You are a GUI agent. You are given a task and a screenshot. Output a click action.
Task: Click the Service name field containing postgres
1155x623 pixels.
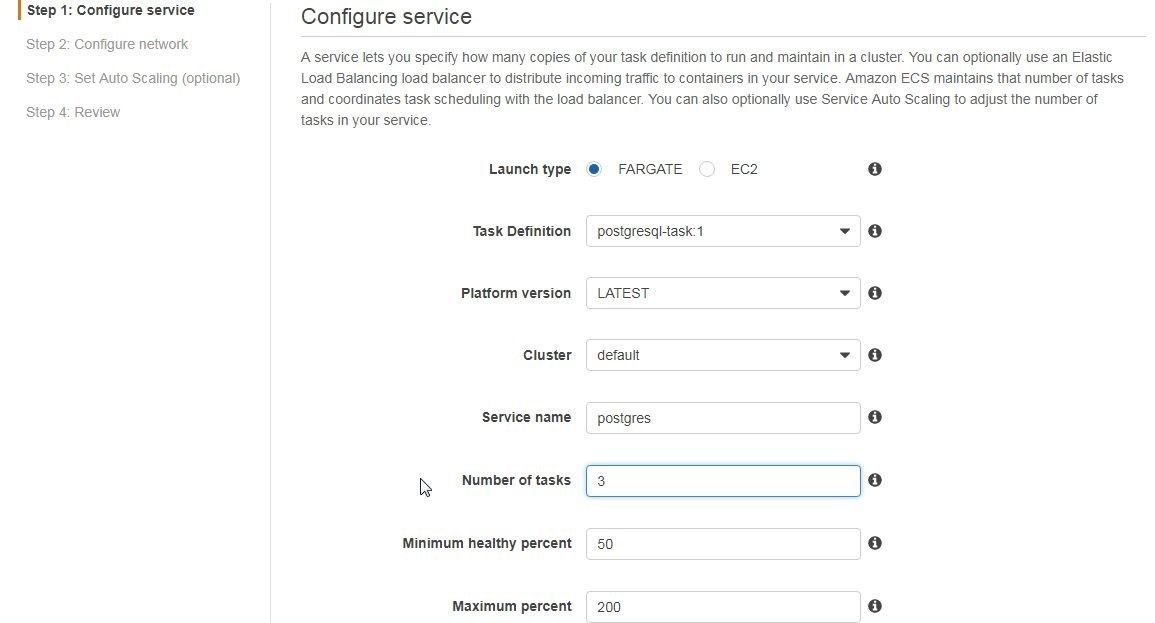click(x=723, y=418)
